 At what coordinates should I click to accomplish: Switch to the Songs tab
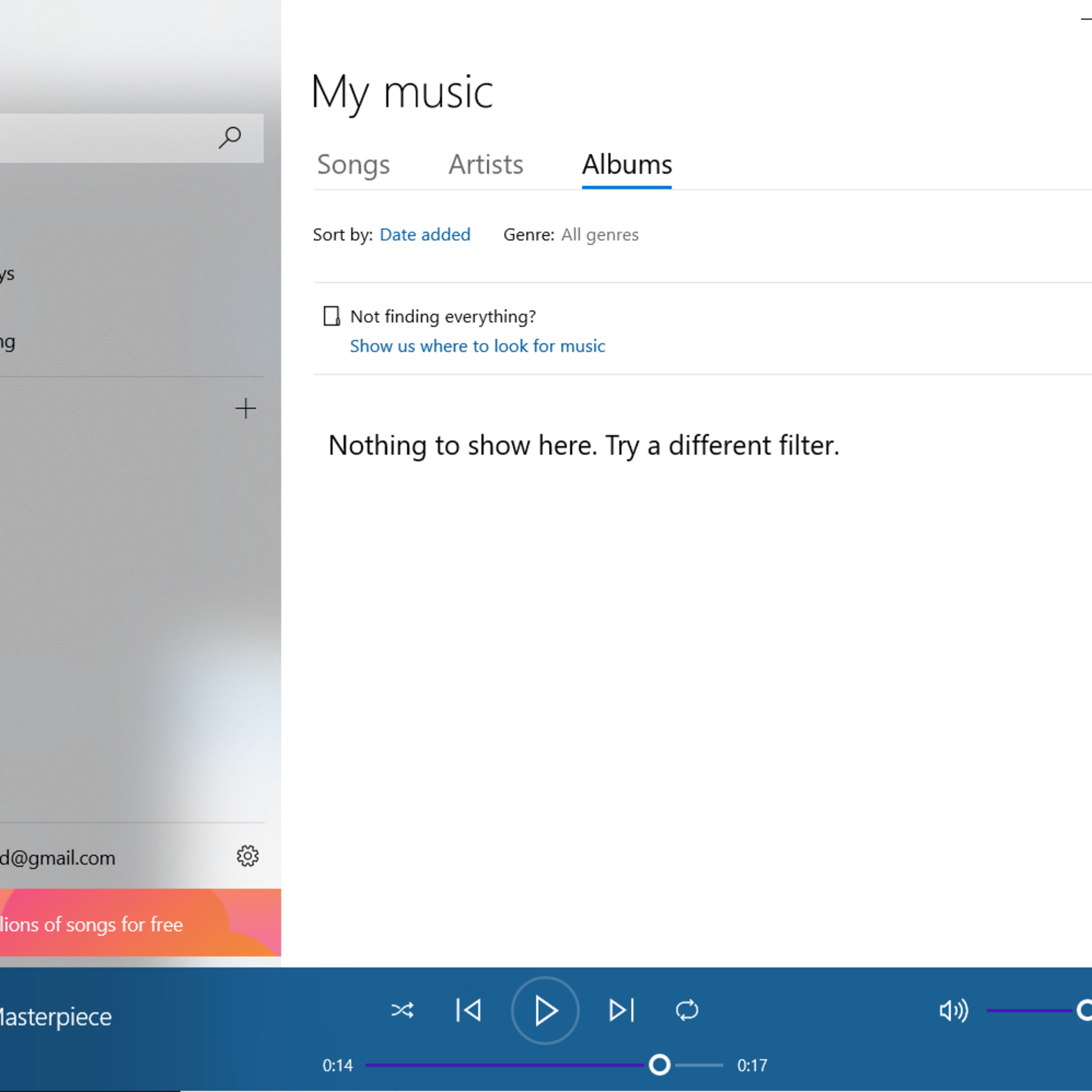coord(353,165)
